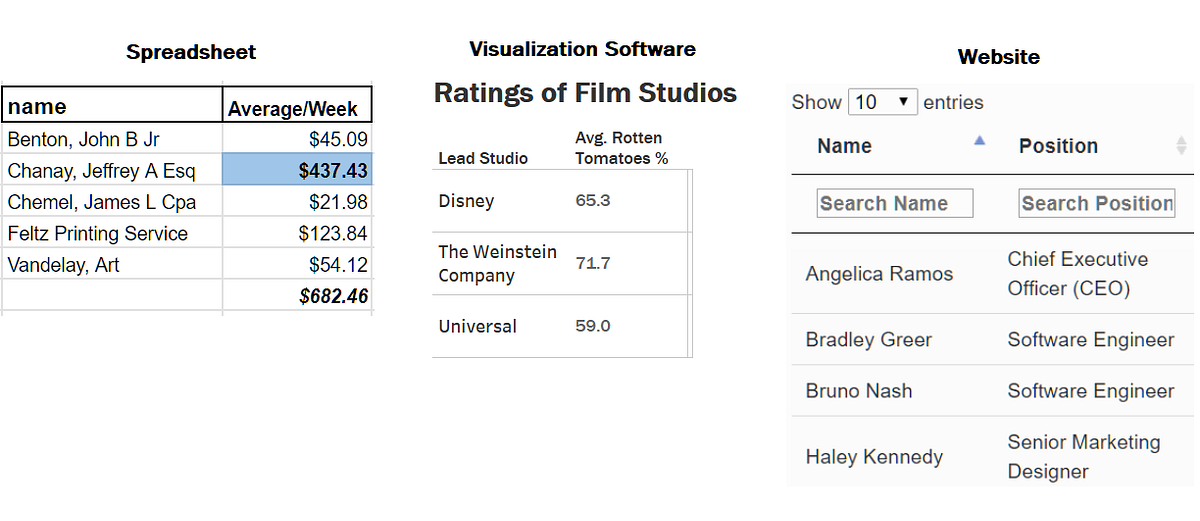Select the Benton, John B Jr cell
The image size is (1200, 521).
pyautogui.click(x=112, y=139)
